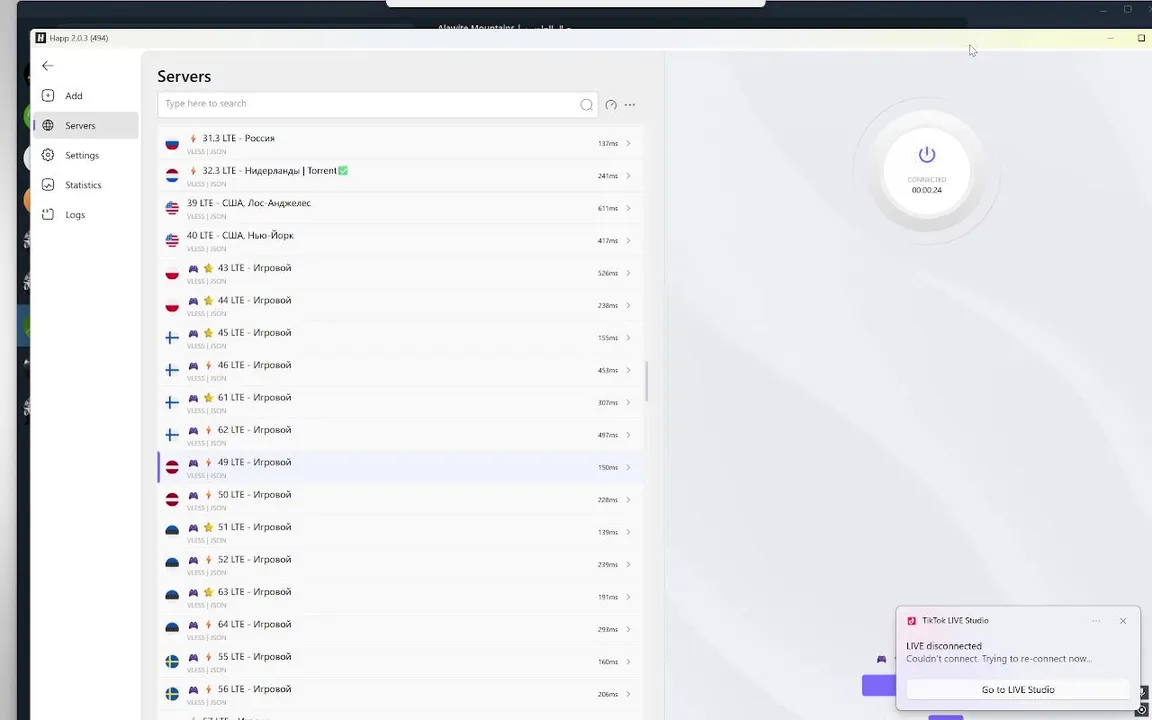Open the three-dot servers menu
Screen dimensions: 1152x720
(x=630, y=105)
